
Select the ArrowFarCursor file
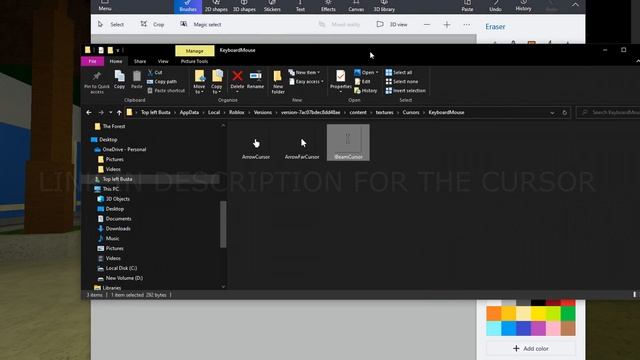302,143
